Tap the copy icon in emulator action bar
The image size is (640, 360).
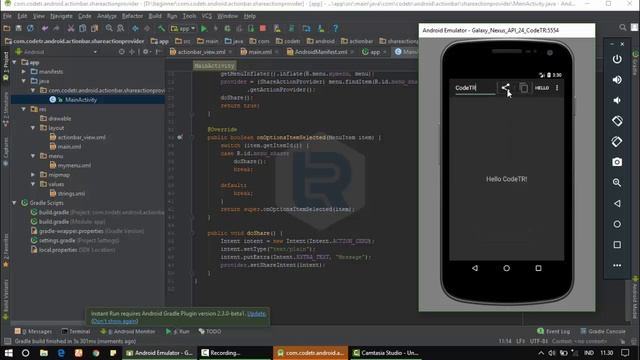tap(524, 88)
